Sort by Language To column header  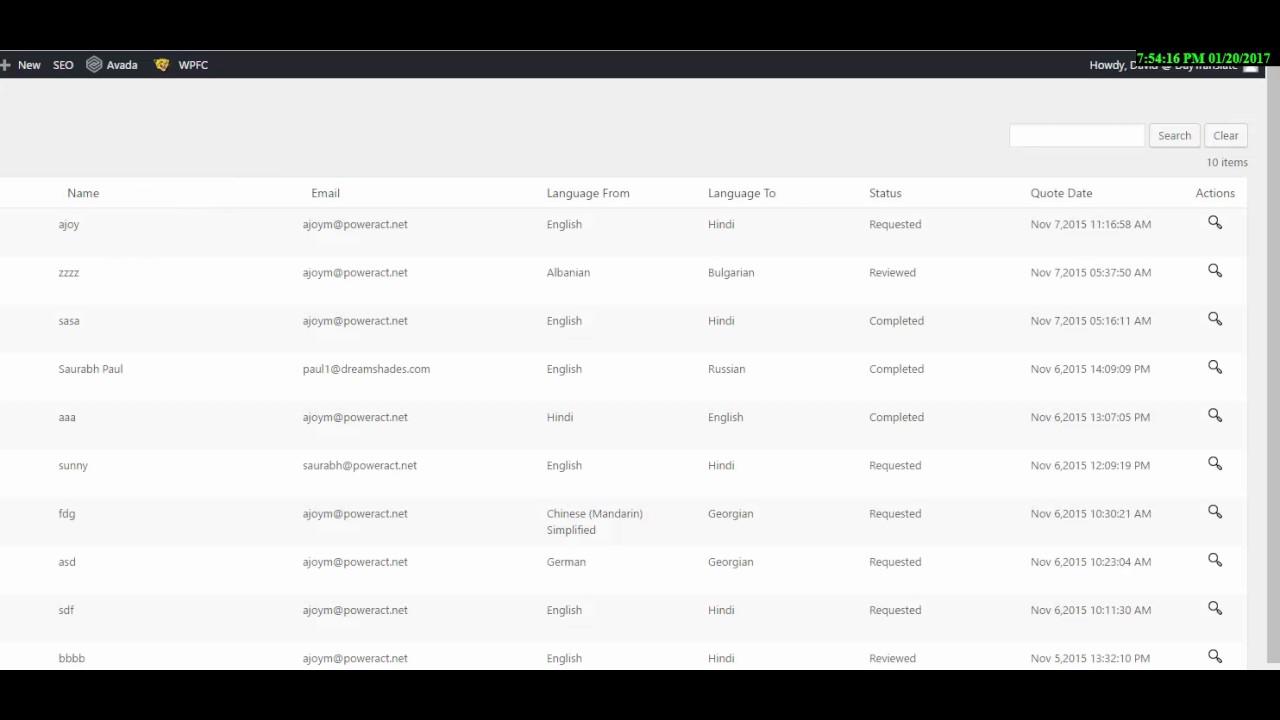tap(742, 193)
